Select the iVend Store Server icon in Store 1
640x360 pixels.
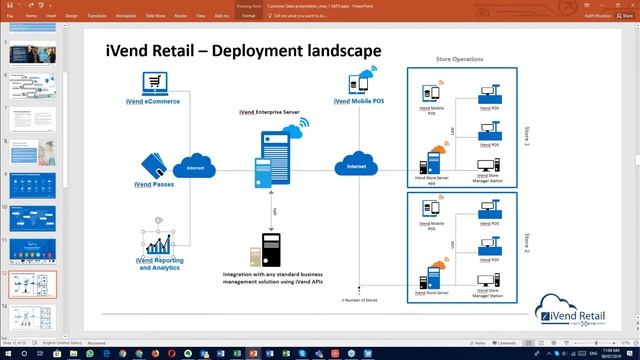(433, 159)
